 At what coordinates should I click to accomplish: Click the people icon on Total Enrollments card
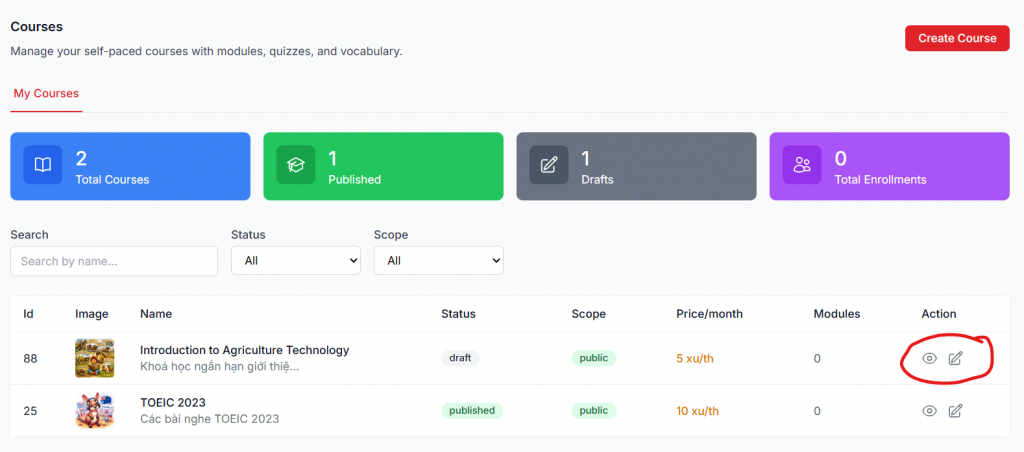[802, 165]
